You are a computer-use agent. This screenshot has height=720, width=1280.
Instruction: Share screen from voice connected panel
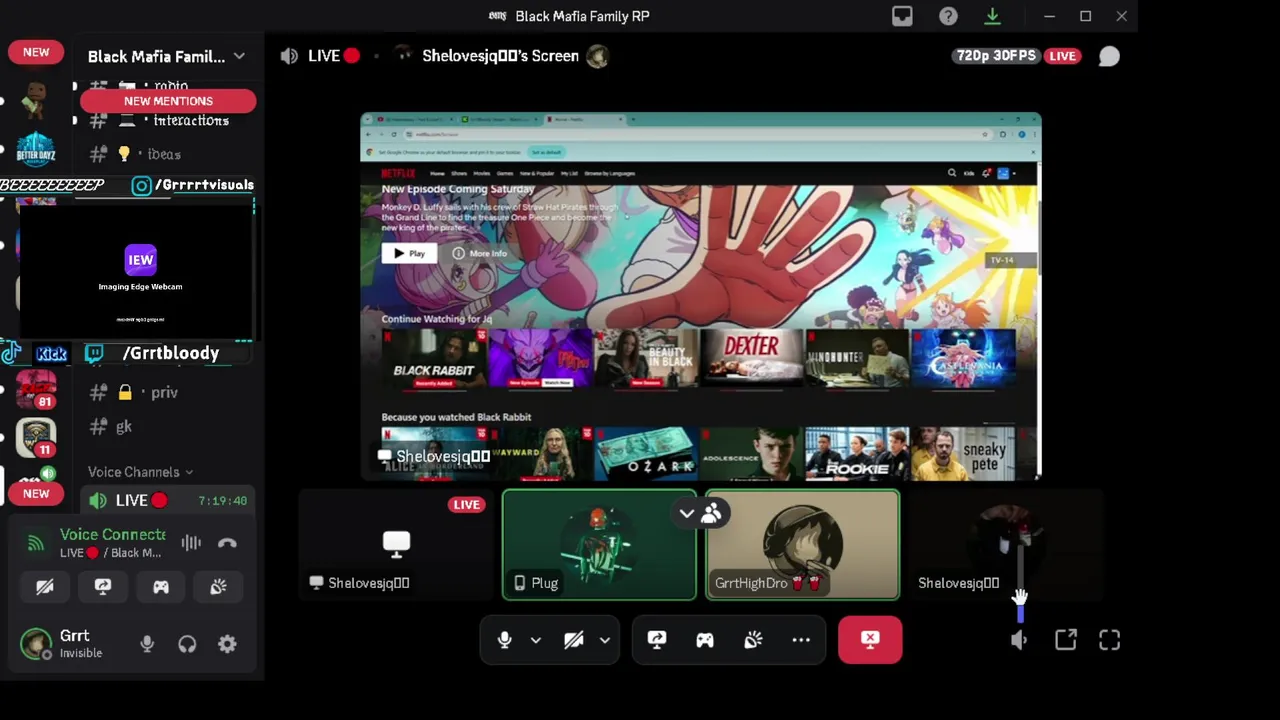point(103,587)
